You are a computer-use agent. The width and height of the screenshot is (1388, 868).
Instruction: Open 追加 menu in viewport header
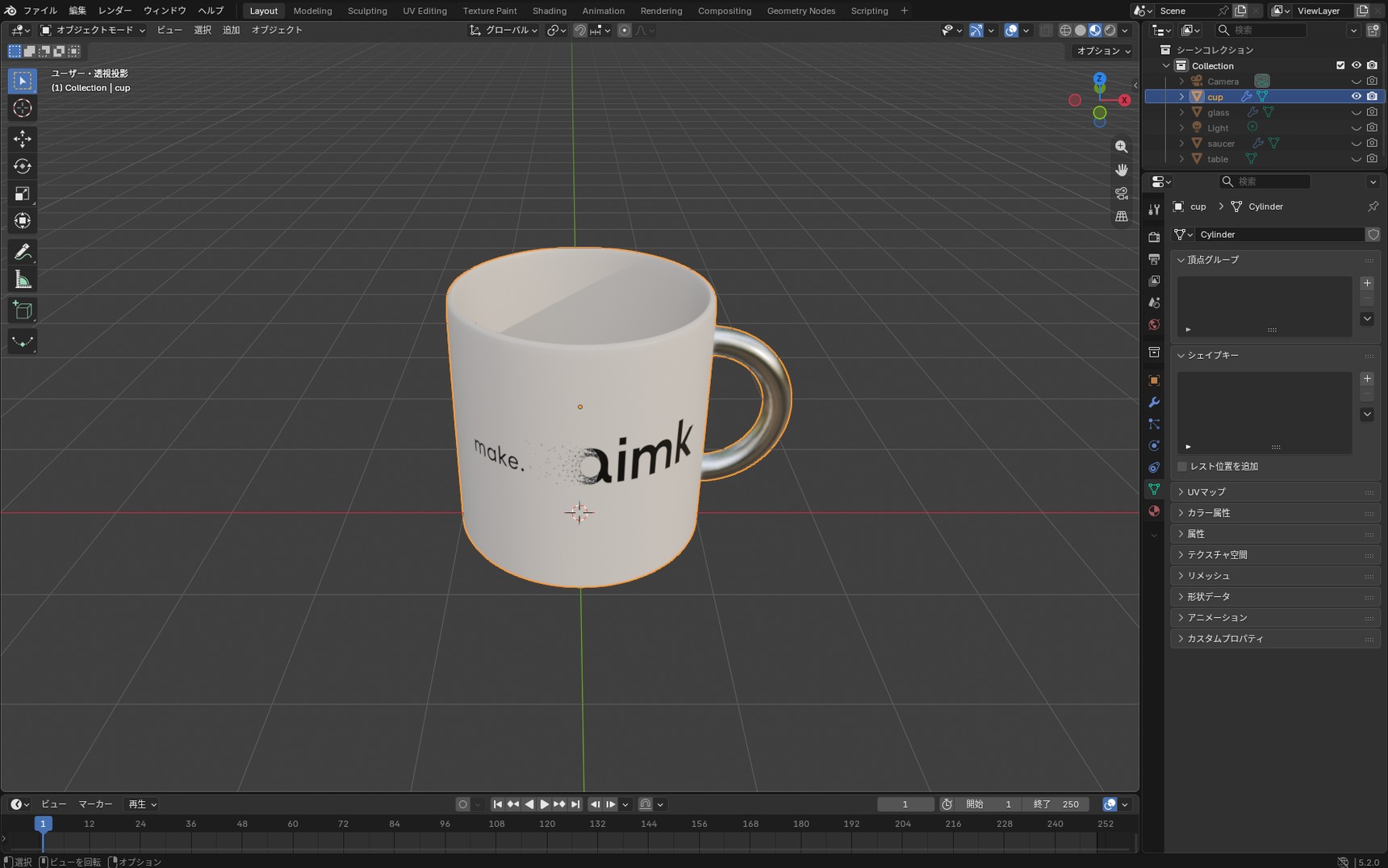click(232, 30)
